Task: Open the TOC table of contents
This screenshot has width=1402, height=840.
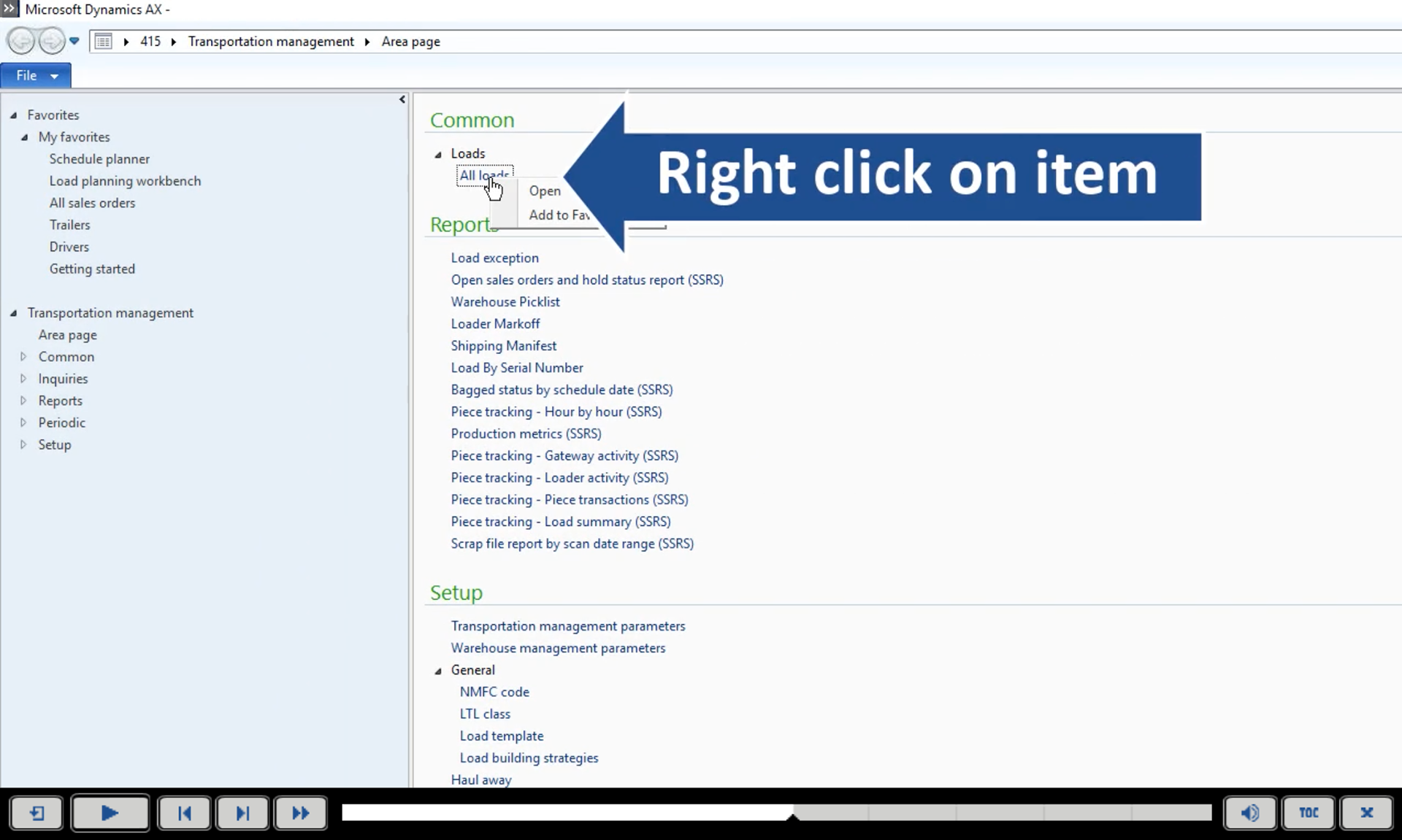Action: pyautogui.click(x=1309, y=812)
